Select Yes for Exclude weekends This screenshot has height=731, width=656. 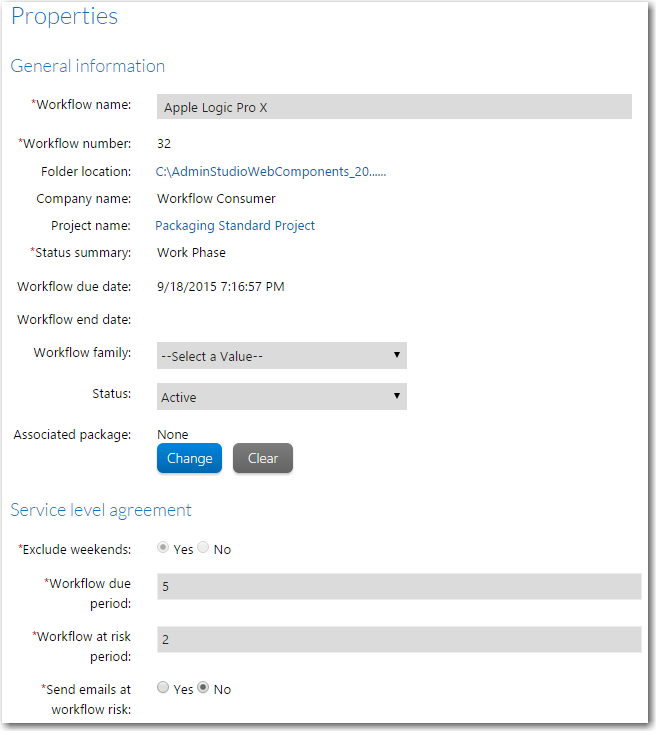pyautogui.click(x=163, y=547)
